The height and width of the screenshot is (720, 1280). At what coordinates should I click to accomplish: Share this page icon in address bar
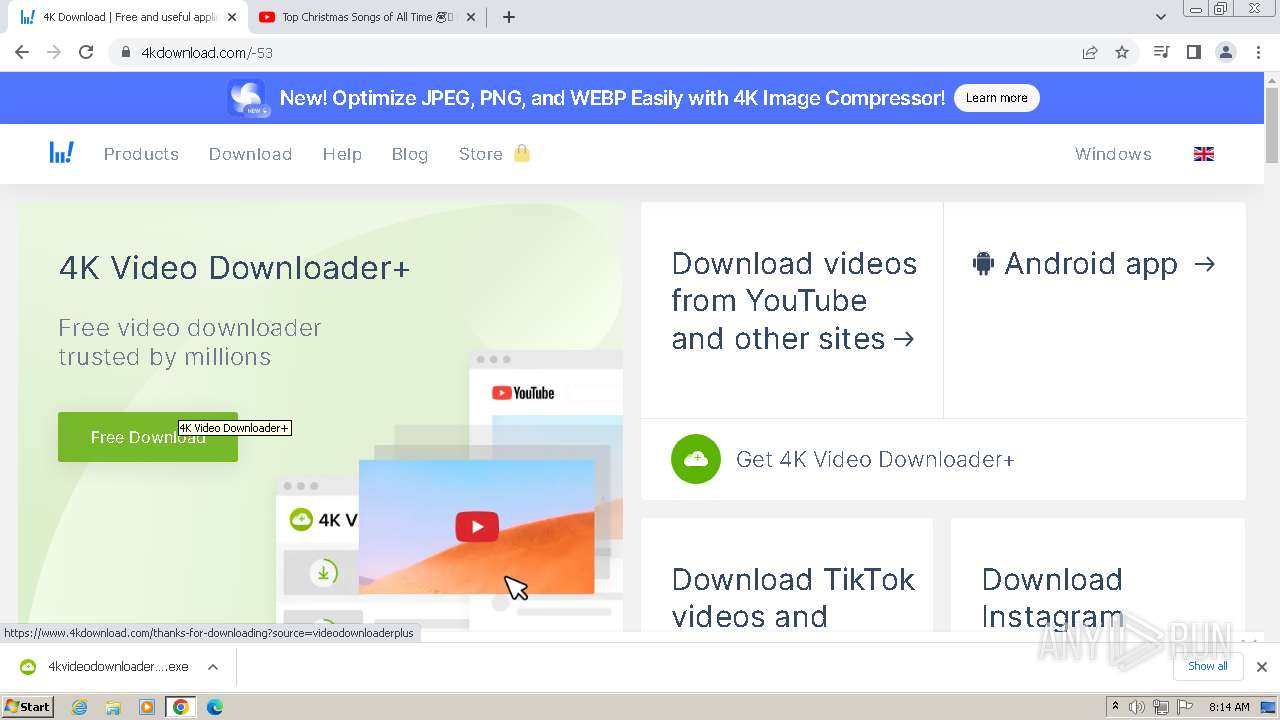click(x=1090, y=52)
